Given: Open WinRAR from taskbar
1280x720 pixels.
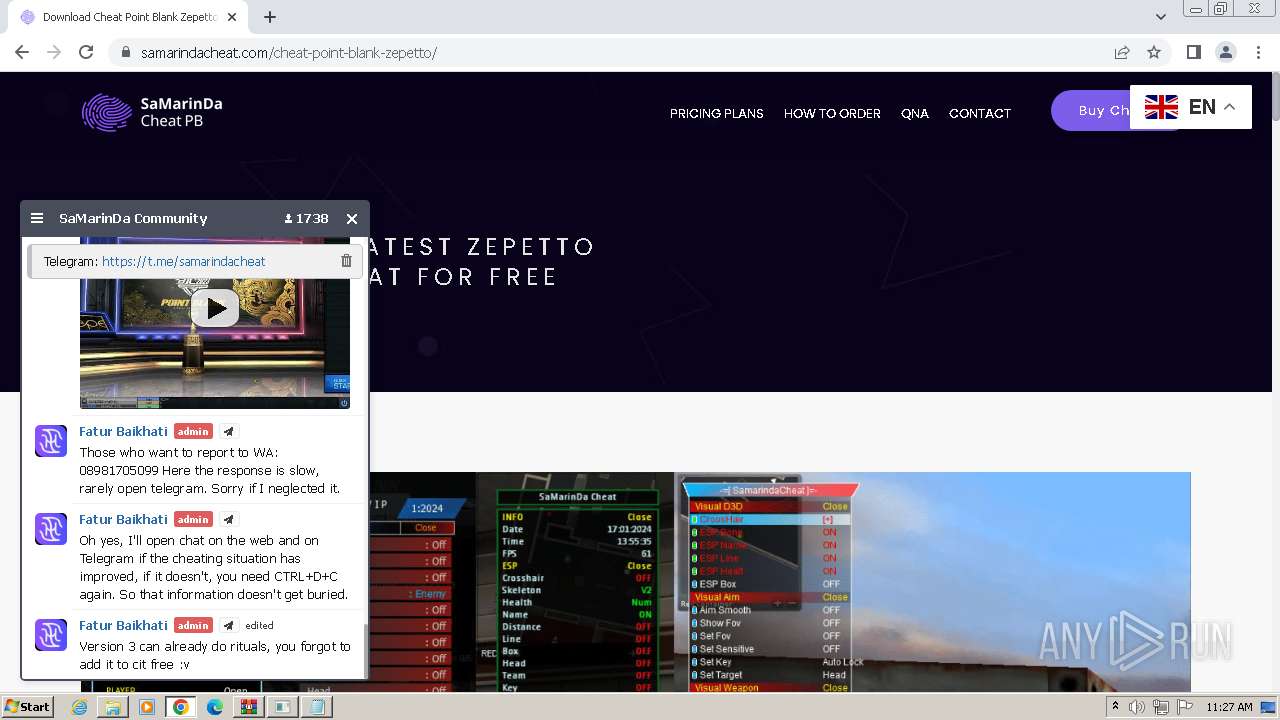Looking at the screenshot, I should tap(249, 707).
